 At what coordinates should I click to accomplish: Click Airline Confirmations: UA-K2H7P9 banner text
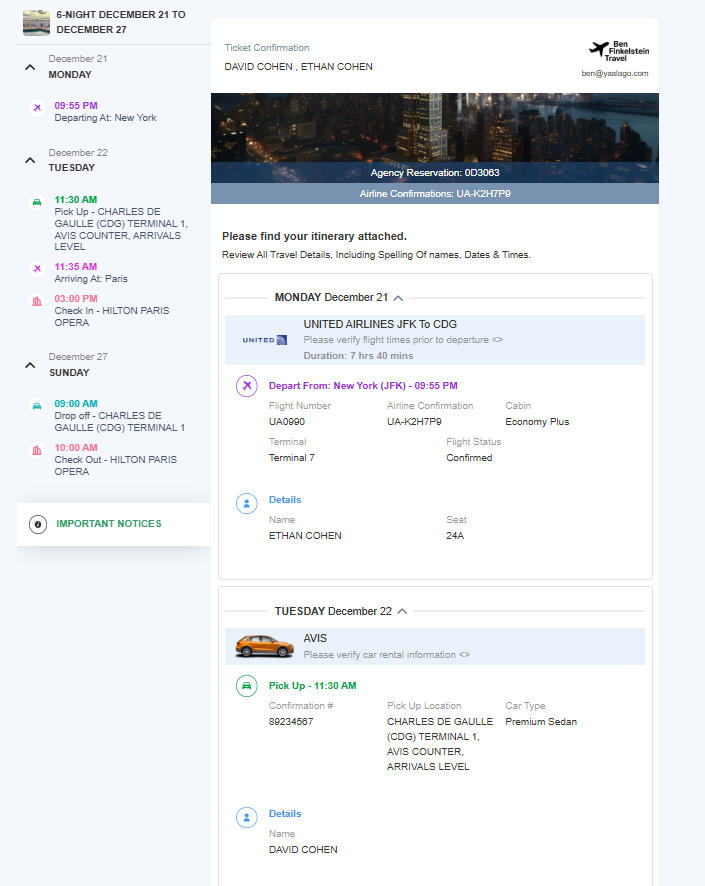click(435, 194)
